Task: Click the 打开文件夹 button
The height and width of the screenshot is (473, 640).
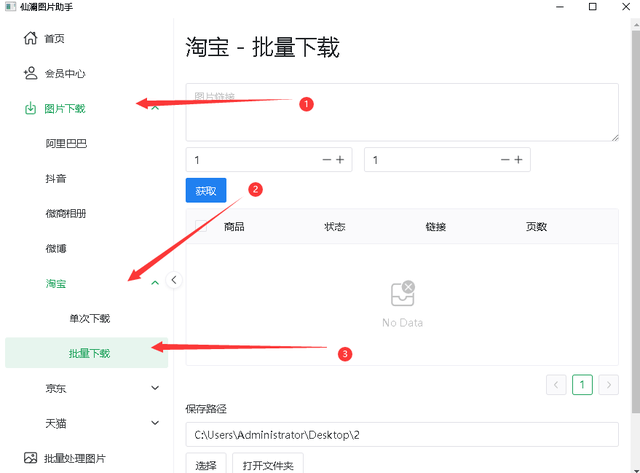Action: [267, 465]
